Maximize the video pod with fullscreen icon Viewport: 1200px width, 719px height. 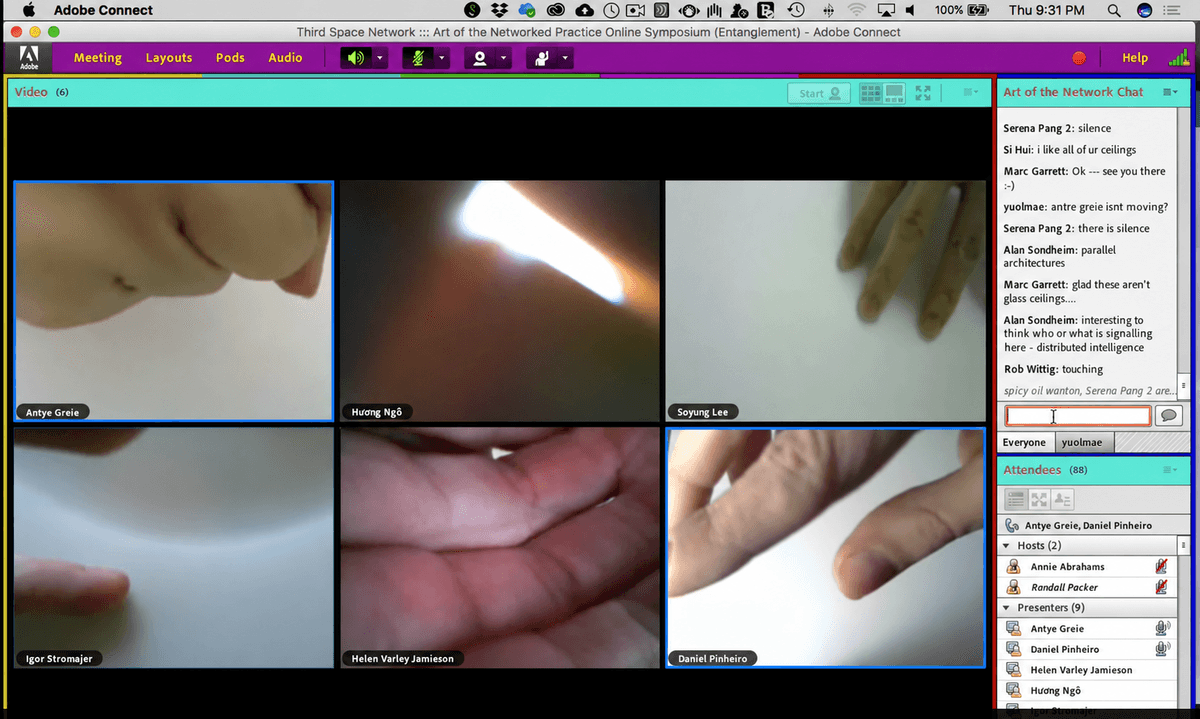[x=923, y=93]
